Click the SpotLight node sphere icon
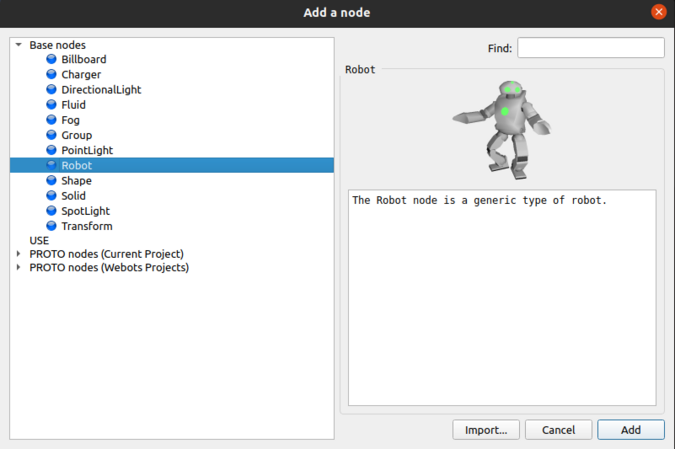675x449 pixels. pos(51,211)
